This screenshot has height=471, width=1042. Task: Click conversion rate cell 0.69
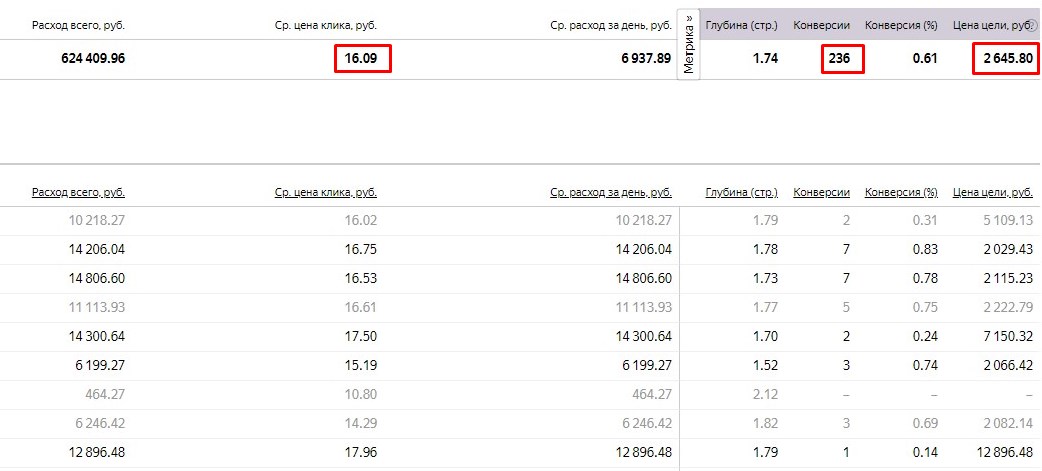coord(926,424)
